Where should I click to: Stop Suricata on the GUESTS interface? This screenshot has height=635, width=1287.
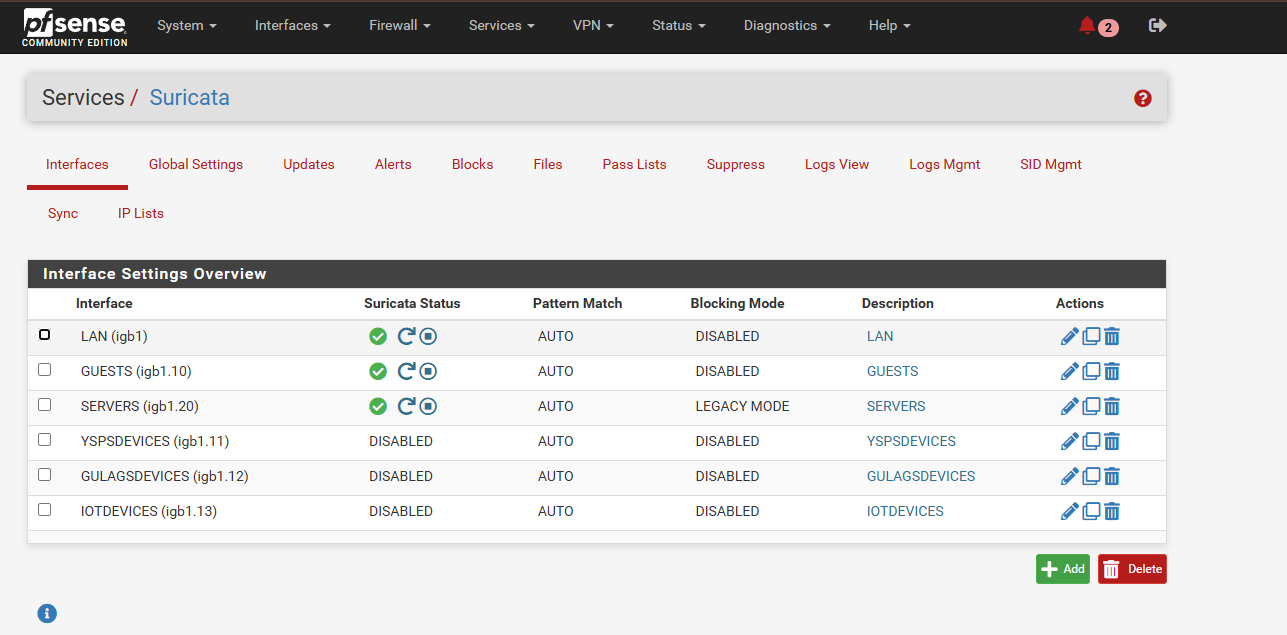[x=428, y=372]
